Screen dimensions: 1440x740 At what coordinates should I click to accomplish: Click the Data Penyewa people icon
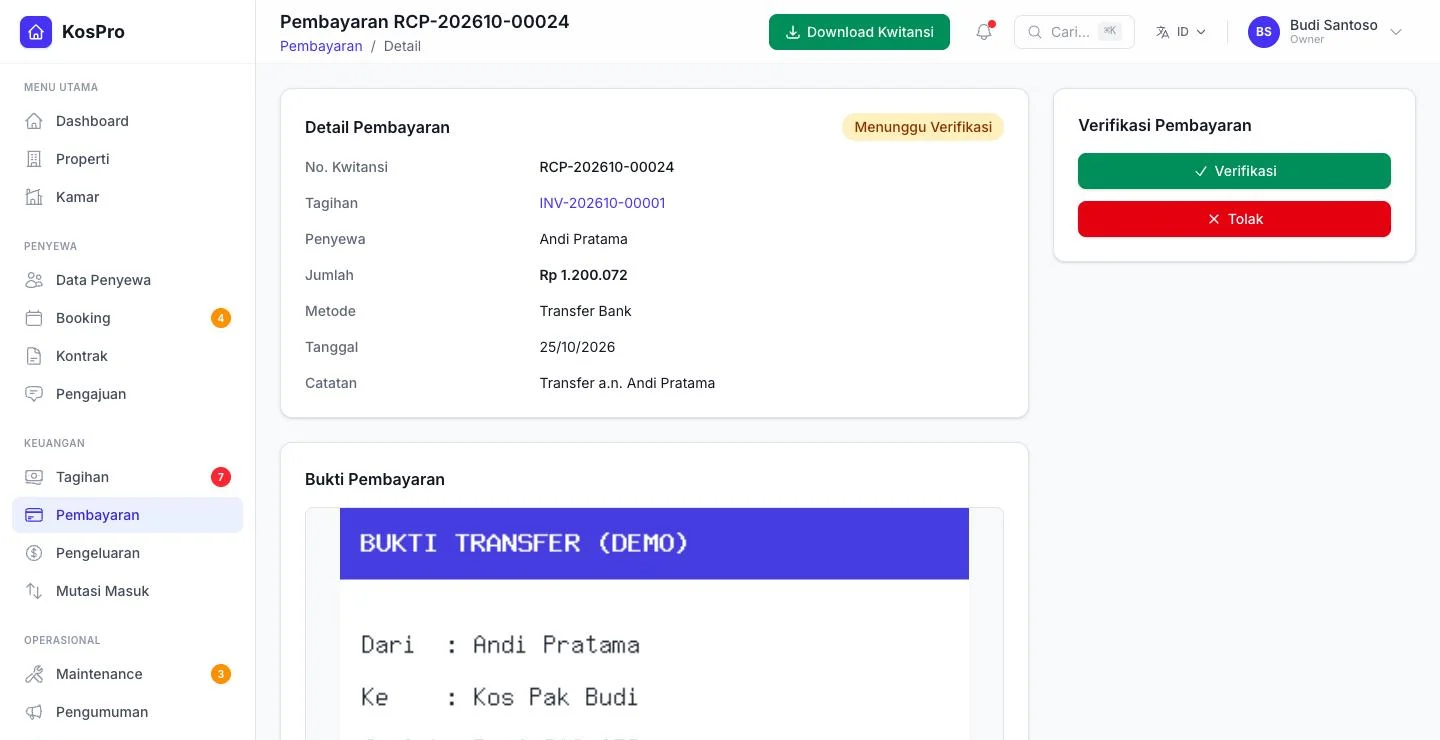34,280
